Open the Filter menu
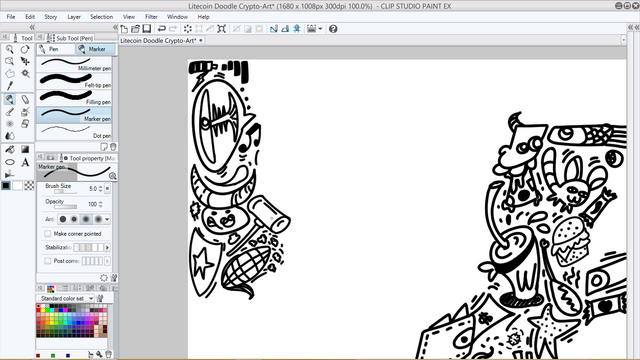Viewport: 640px width, 360px height. (151, 17)
